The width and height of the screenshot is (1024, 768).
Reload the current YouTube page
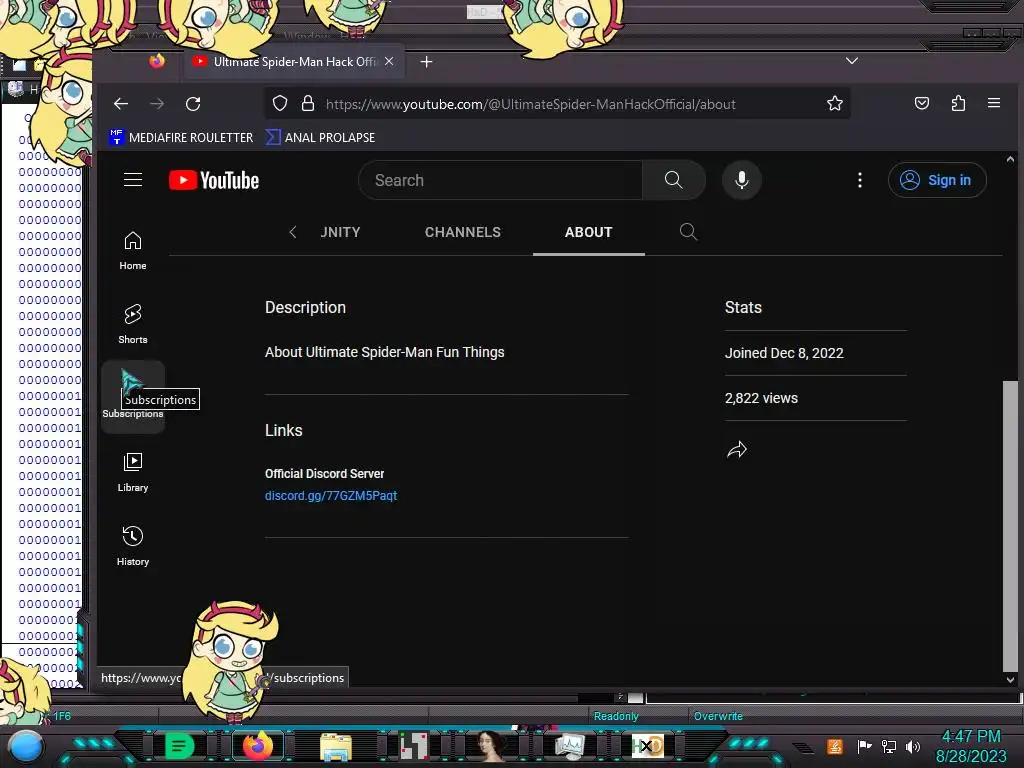193,104
